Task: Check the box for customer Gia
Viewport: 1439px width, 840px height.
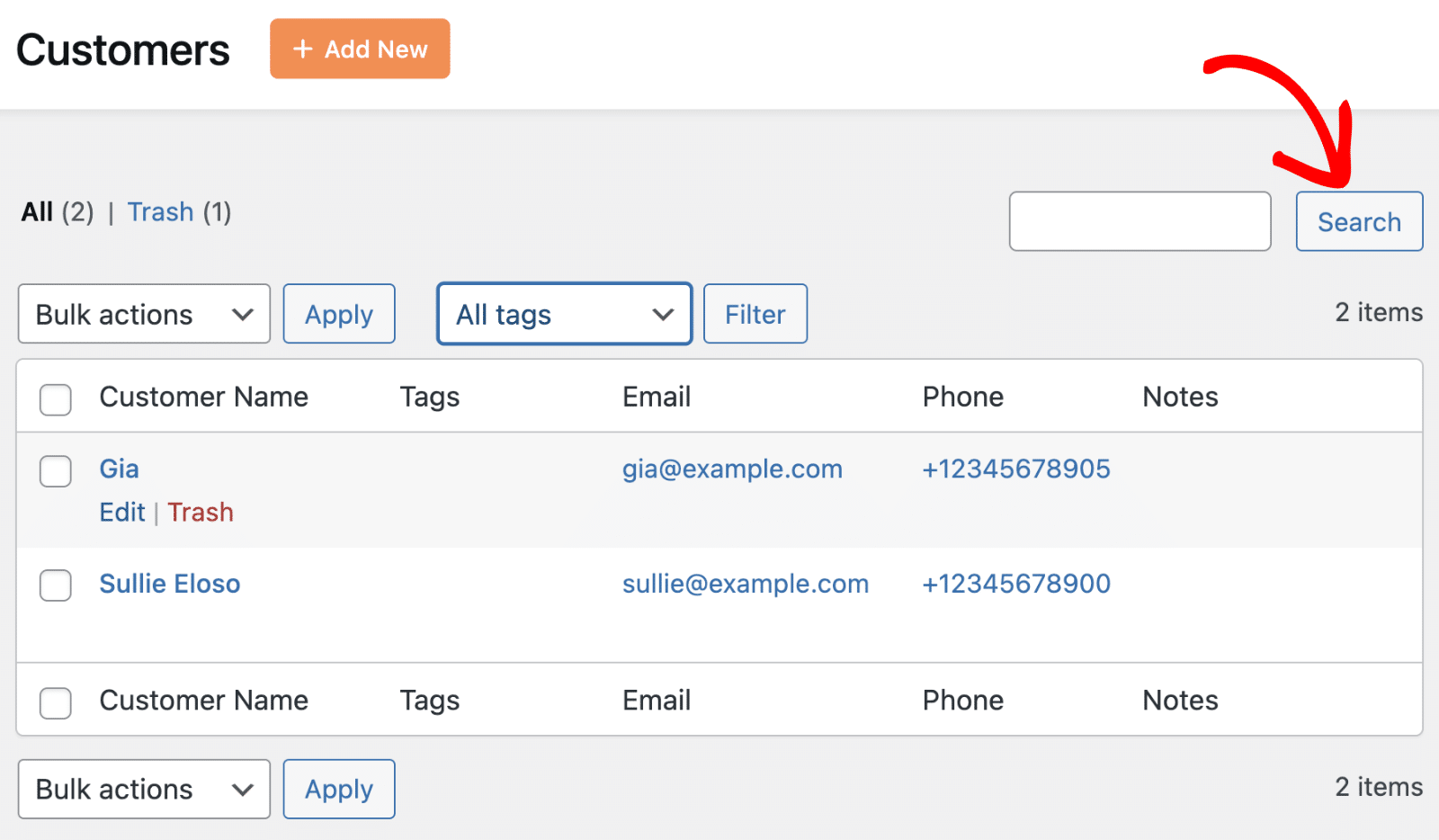Action: click(x=56, y=470)
